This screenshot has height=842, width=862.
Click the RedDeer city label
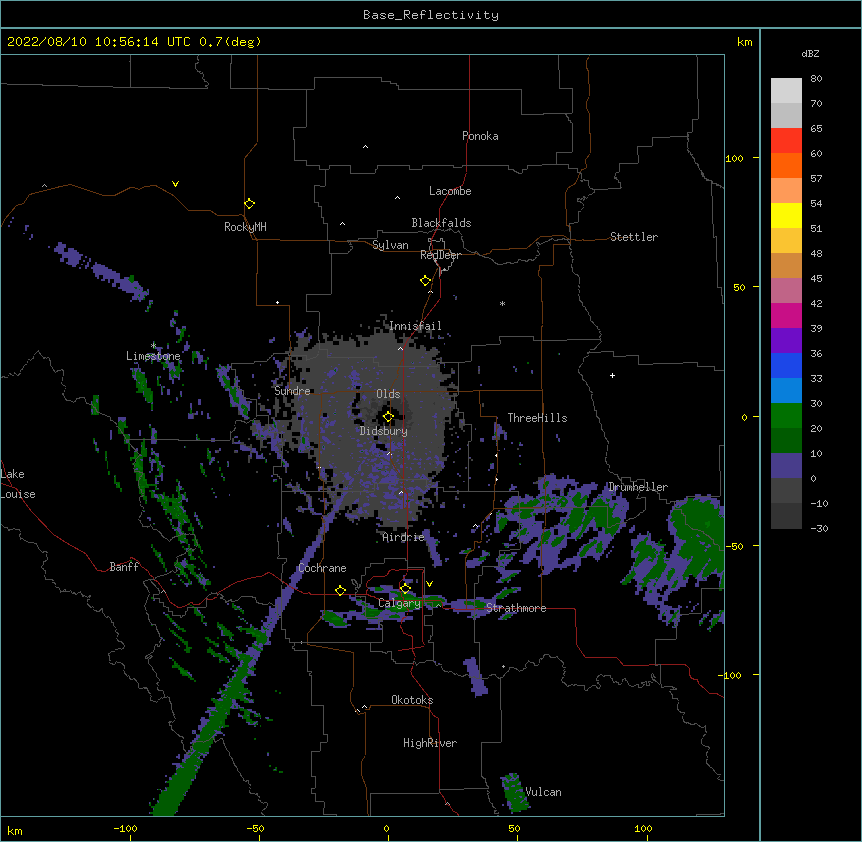(x=440, y=255)
